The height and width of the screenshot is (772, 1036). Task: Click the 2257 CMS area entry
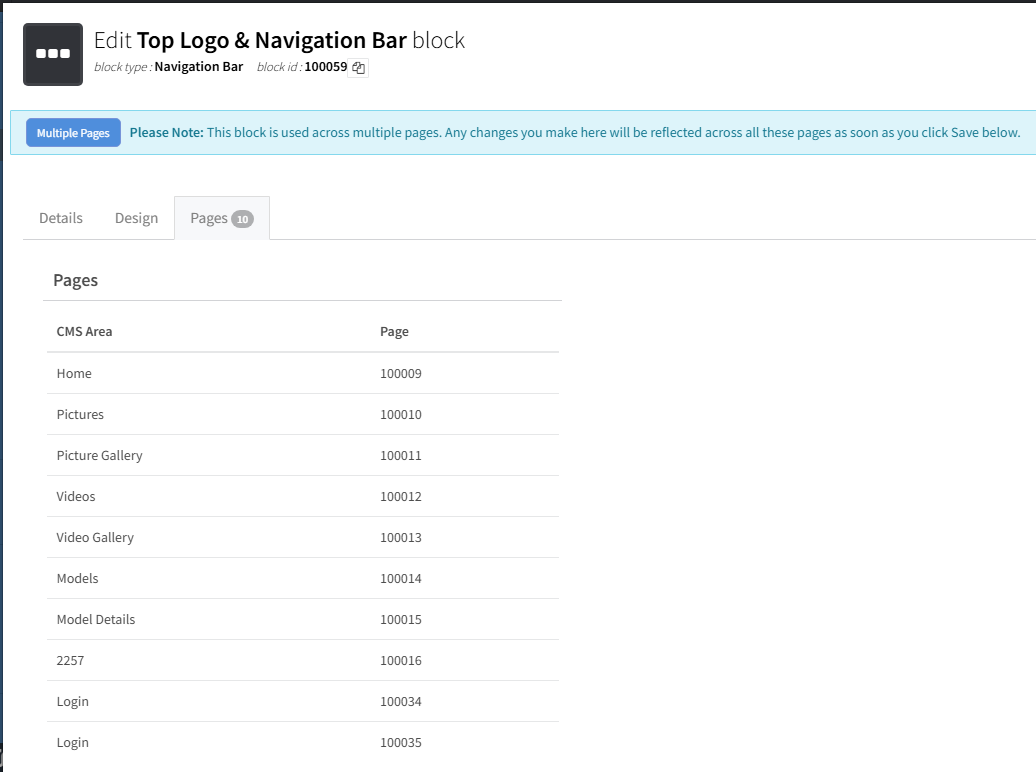[x=71, y=660]
